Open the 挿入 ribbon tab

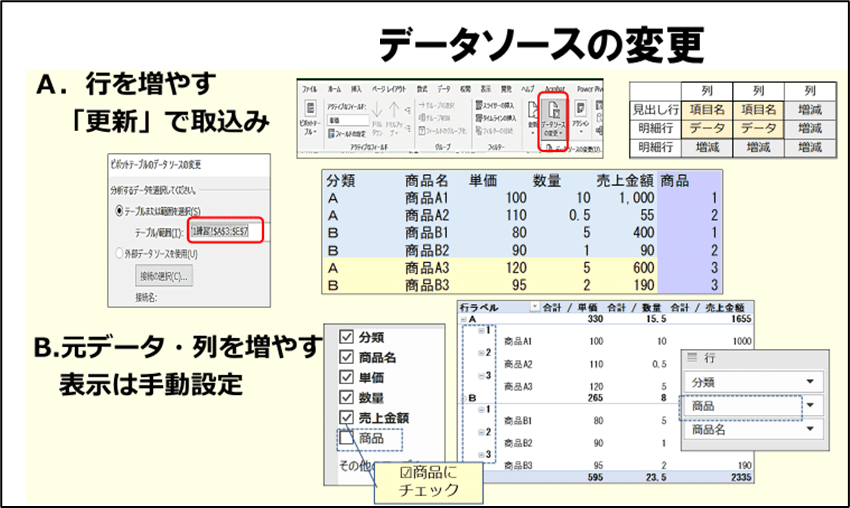click(x=356, y=89)
